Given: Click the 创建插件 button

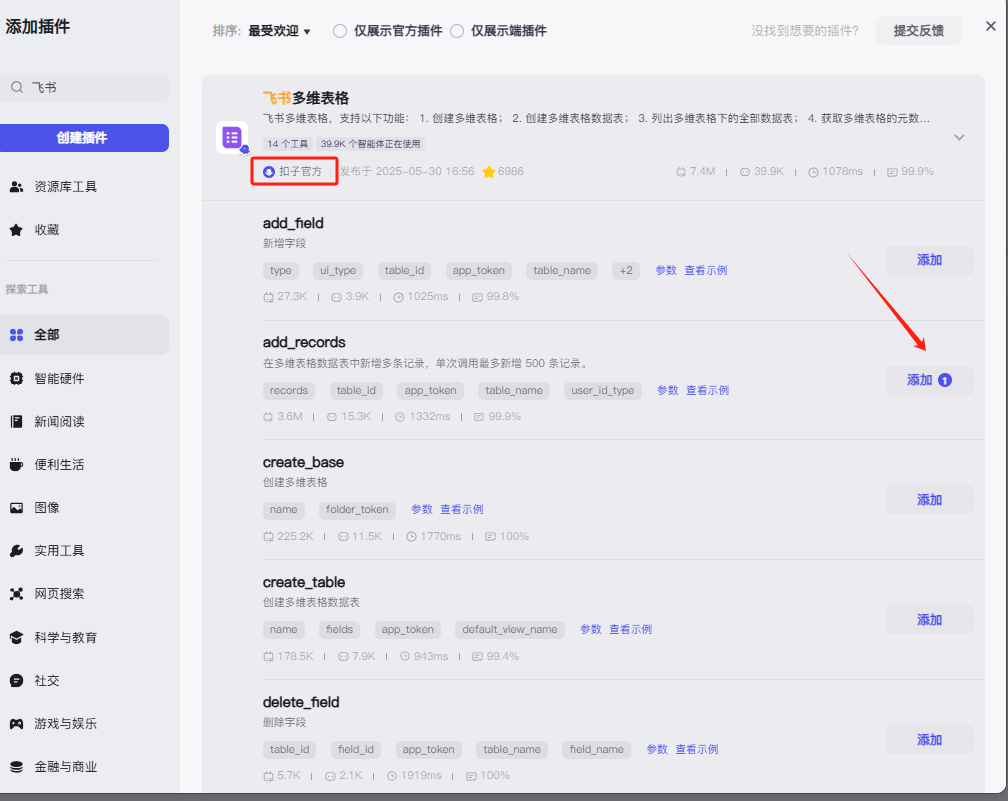Looking at the screenshot, I should (84, 138).
